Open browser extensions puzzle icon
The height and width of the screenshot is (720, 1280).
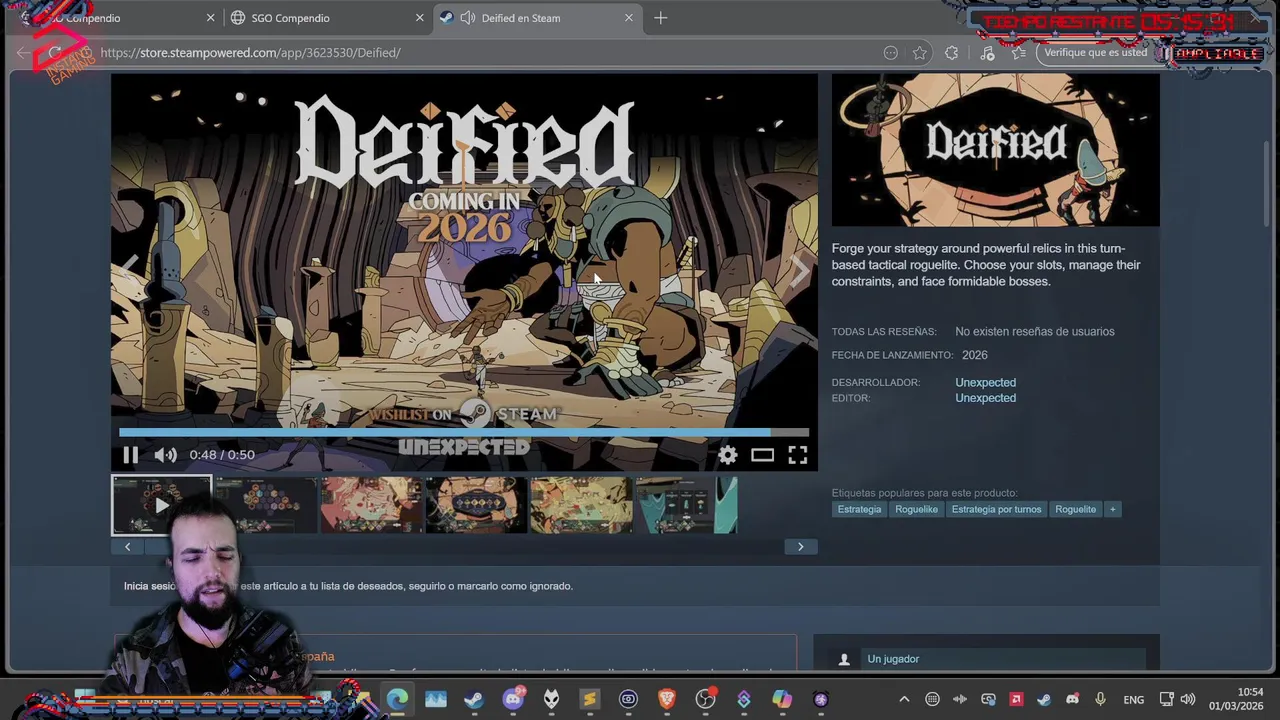pos(952,53)
